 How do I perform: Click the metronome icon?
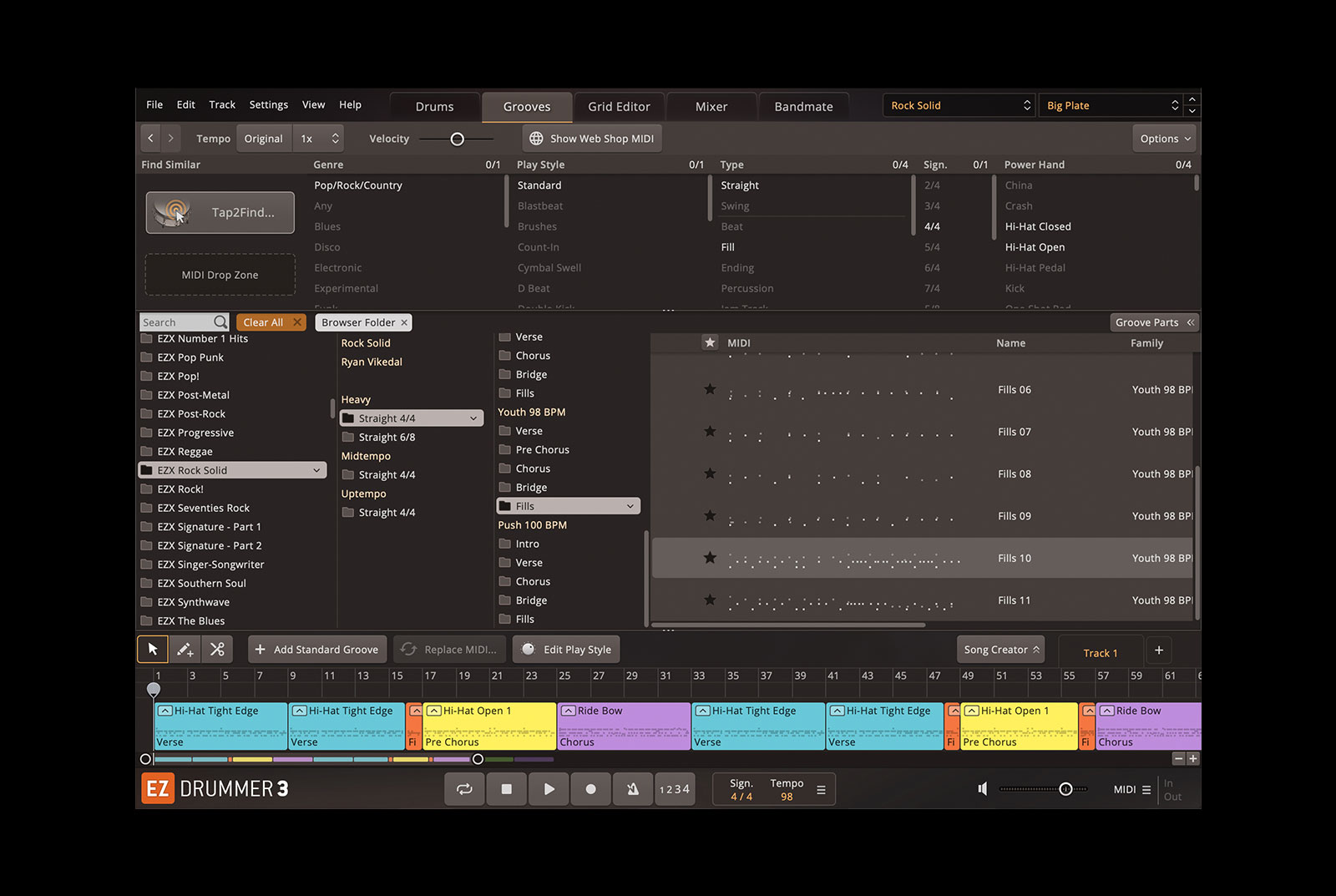[x=633, y=789]
